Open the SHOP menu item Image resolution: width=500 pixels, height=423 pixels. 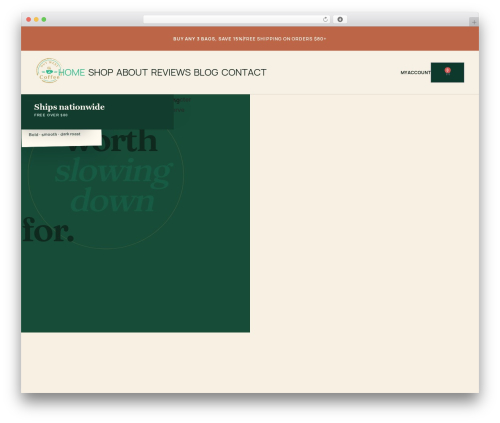[100, 72]
